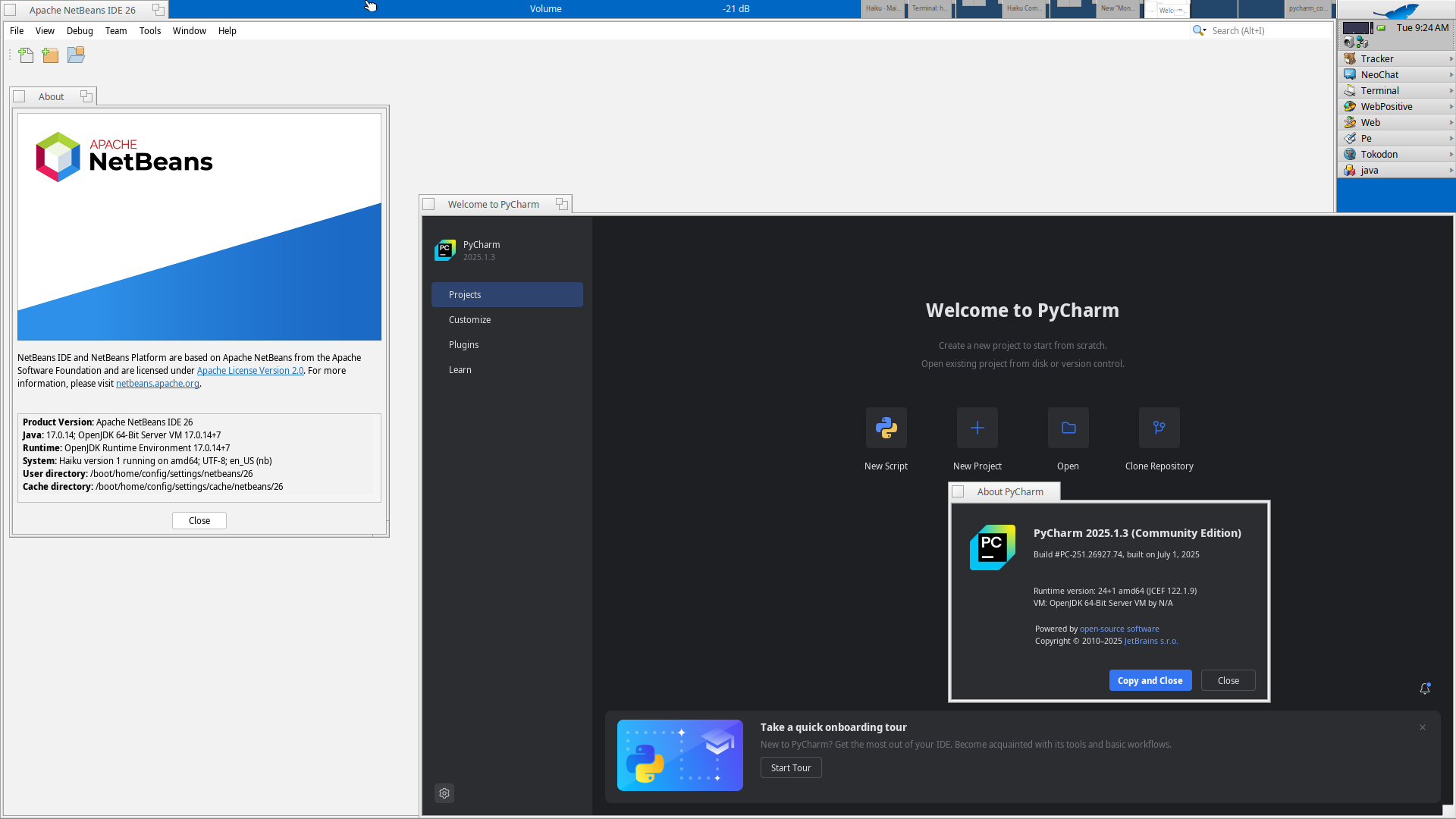
Task: Select Learn in the PyCharm sidebar
Action: tap(507, 369)
